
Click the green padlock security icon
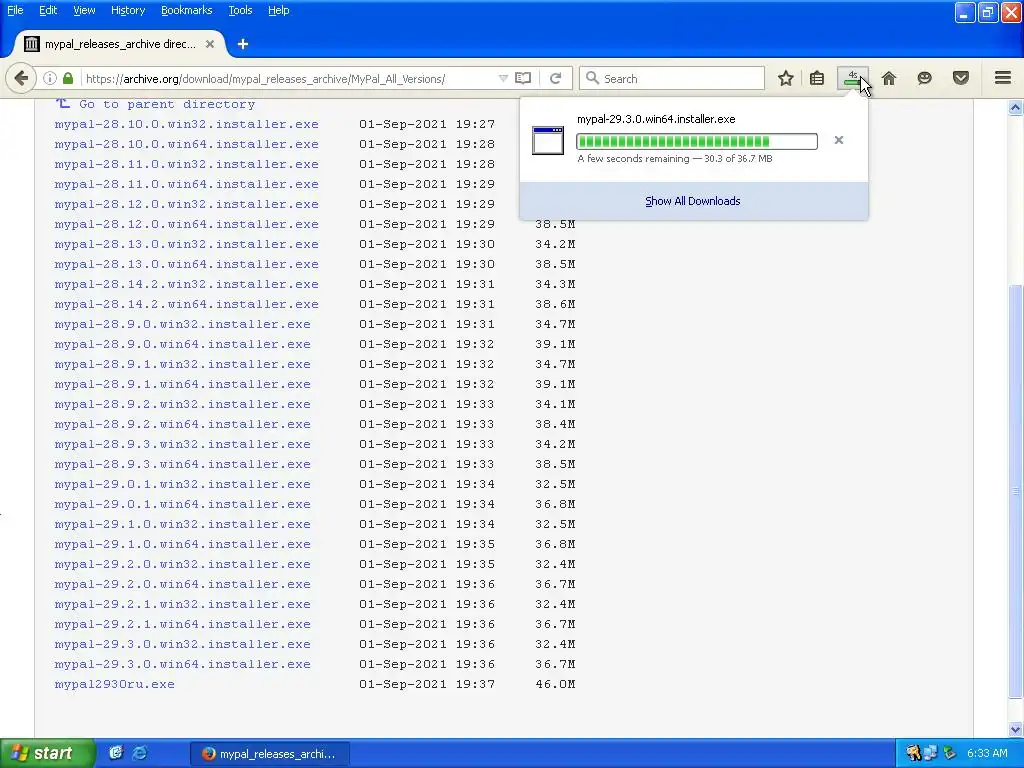[x=68, y=78]
